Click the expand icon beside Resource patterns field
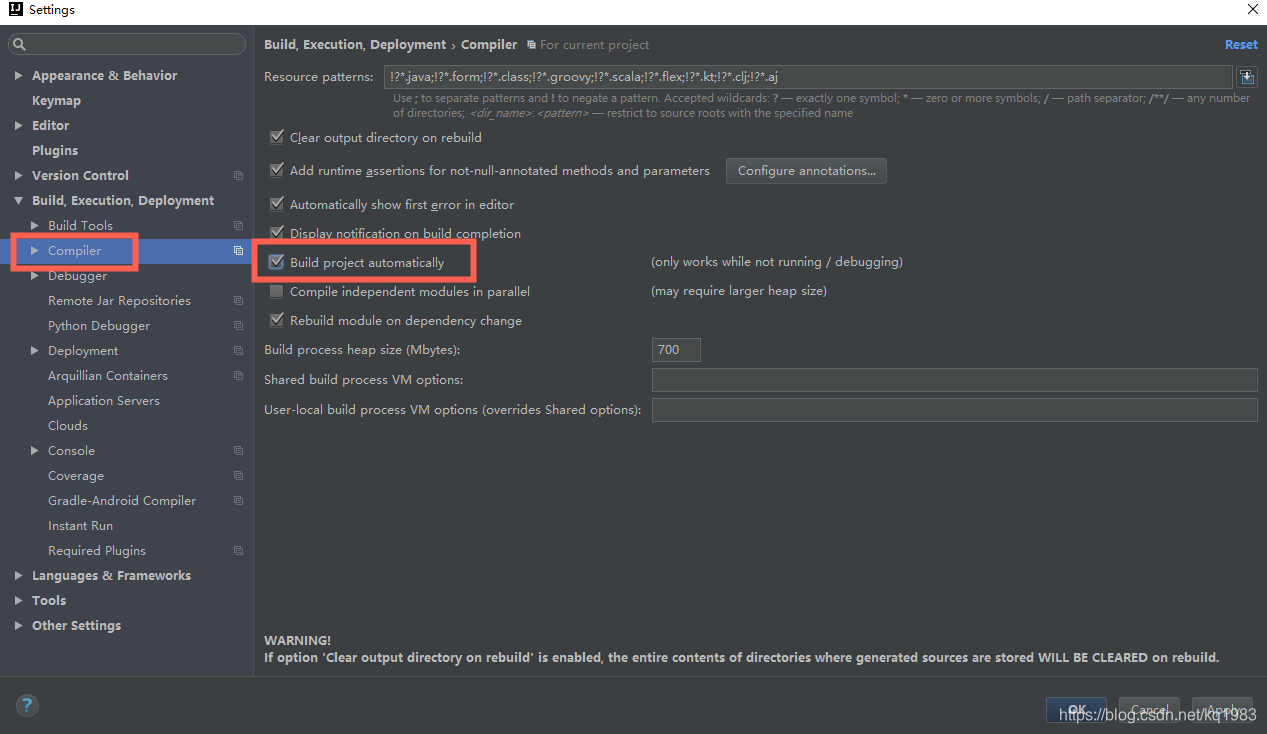 pyautogui.click(x=1246, y=76)
